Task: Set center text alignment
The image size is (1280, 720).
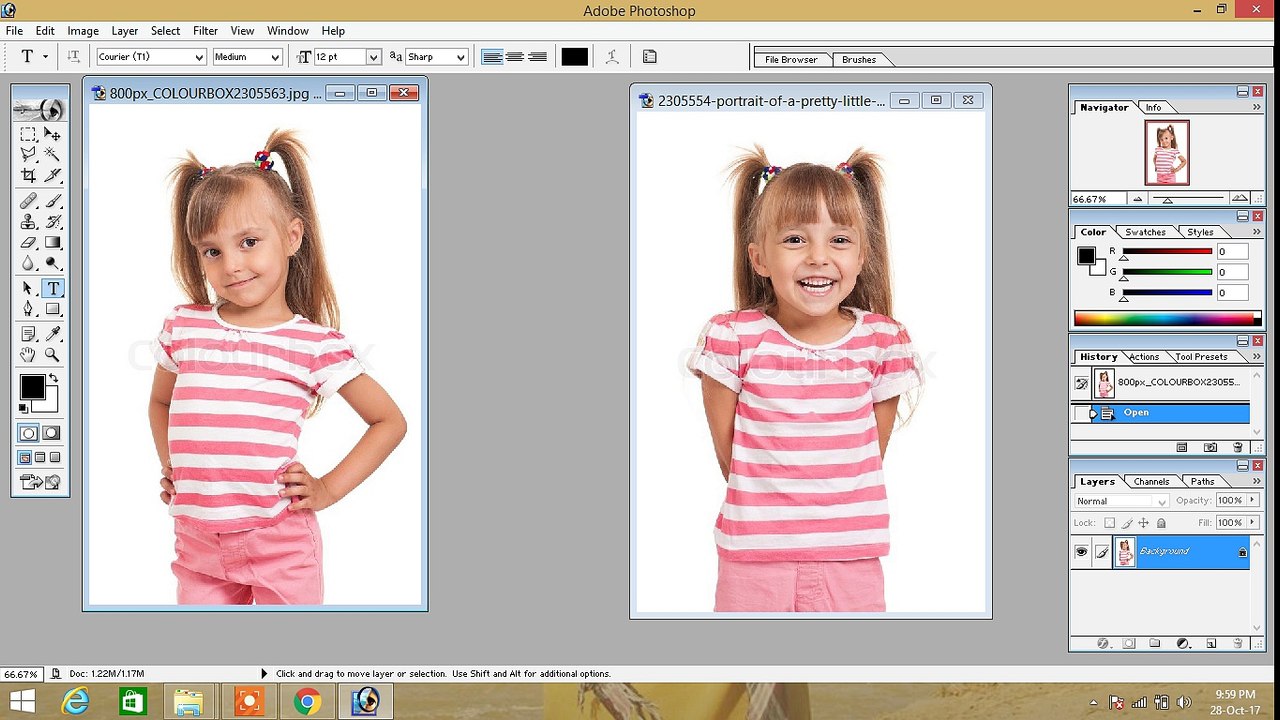Action: [x=515, y=57]
